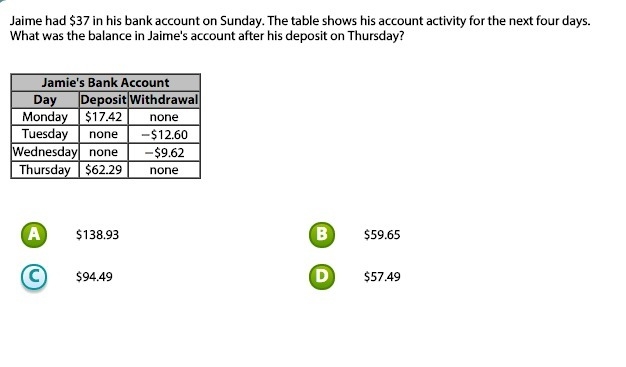
Task: Click the −$12.60 withdrawal cell
Action: (x=164, y=135)
